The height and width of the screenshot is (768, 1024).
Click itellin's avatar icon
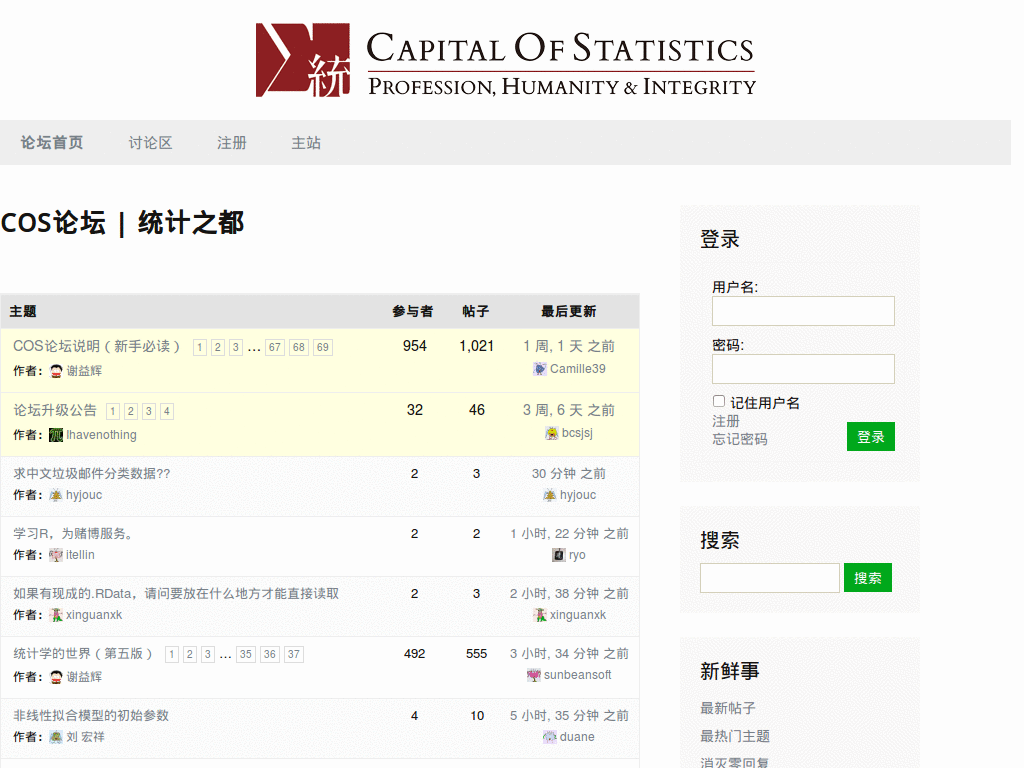click(56, 555)
